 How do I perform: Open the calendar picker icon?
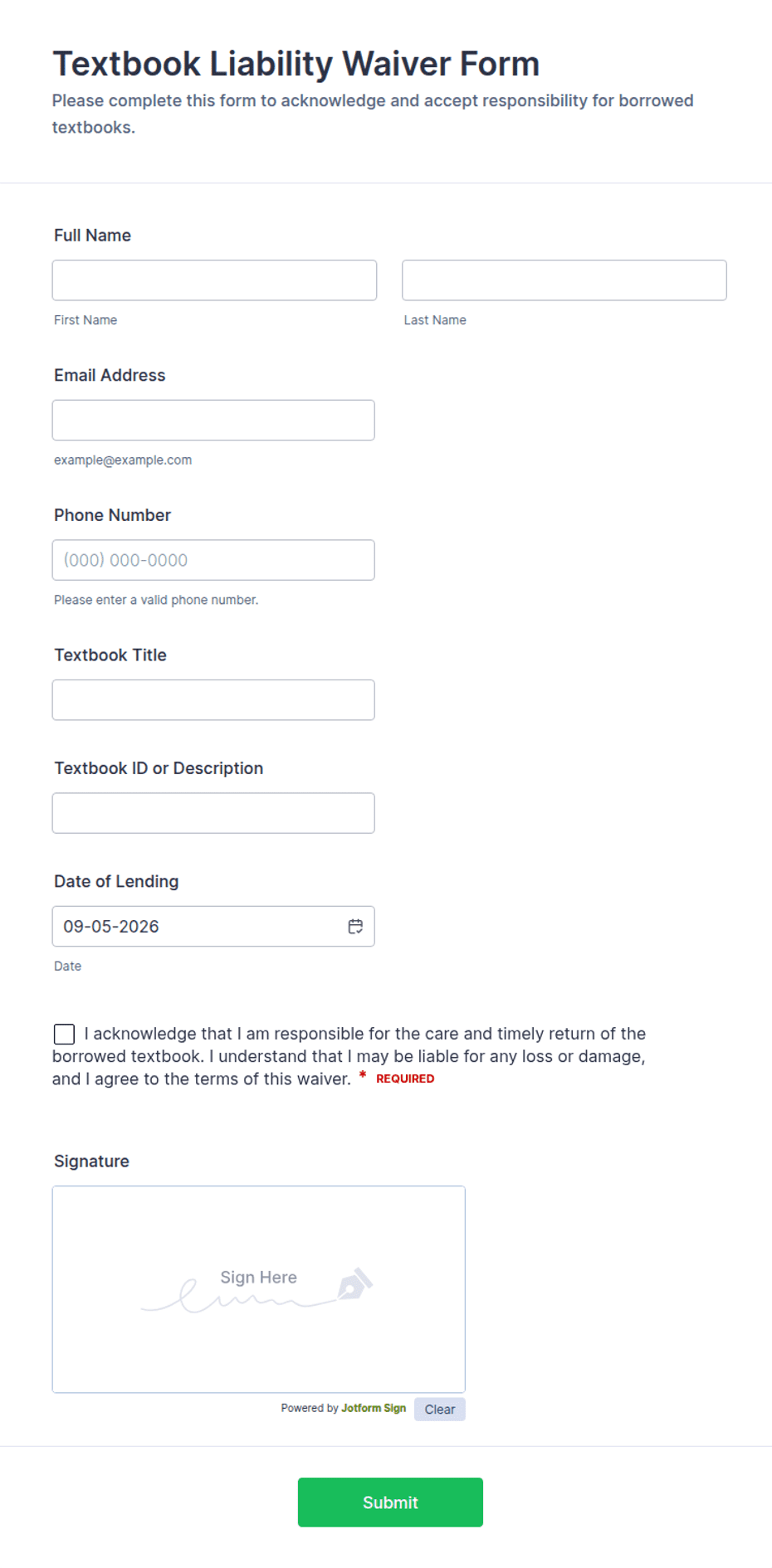coord(355,926)
